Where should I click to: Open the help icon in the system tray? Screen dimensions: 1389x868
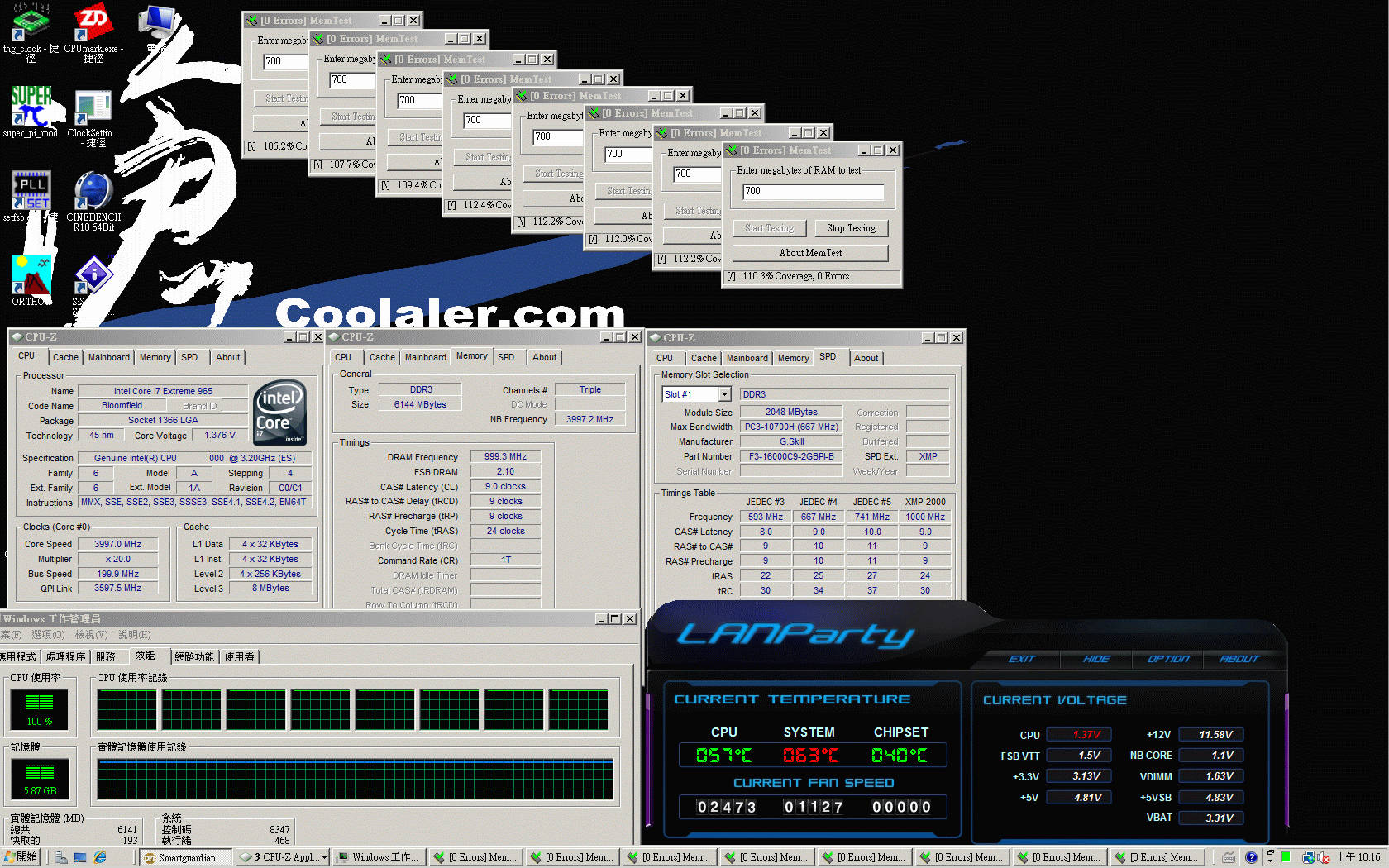click(x=1251, y=857)
